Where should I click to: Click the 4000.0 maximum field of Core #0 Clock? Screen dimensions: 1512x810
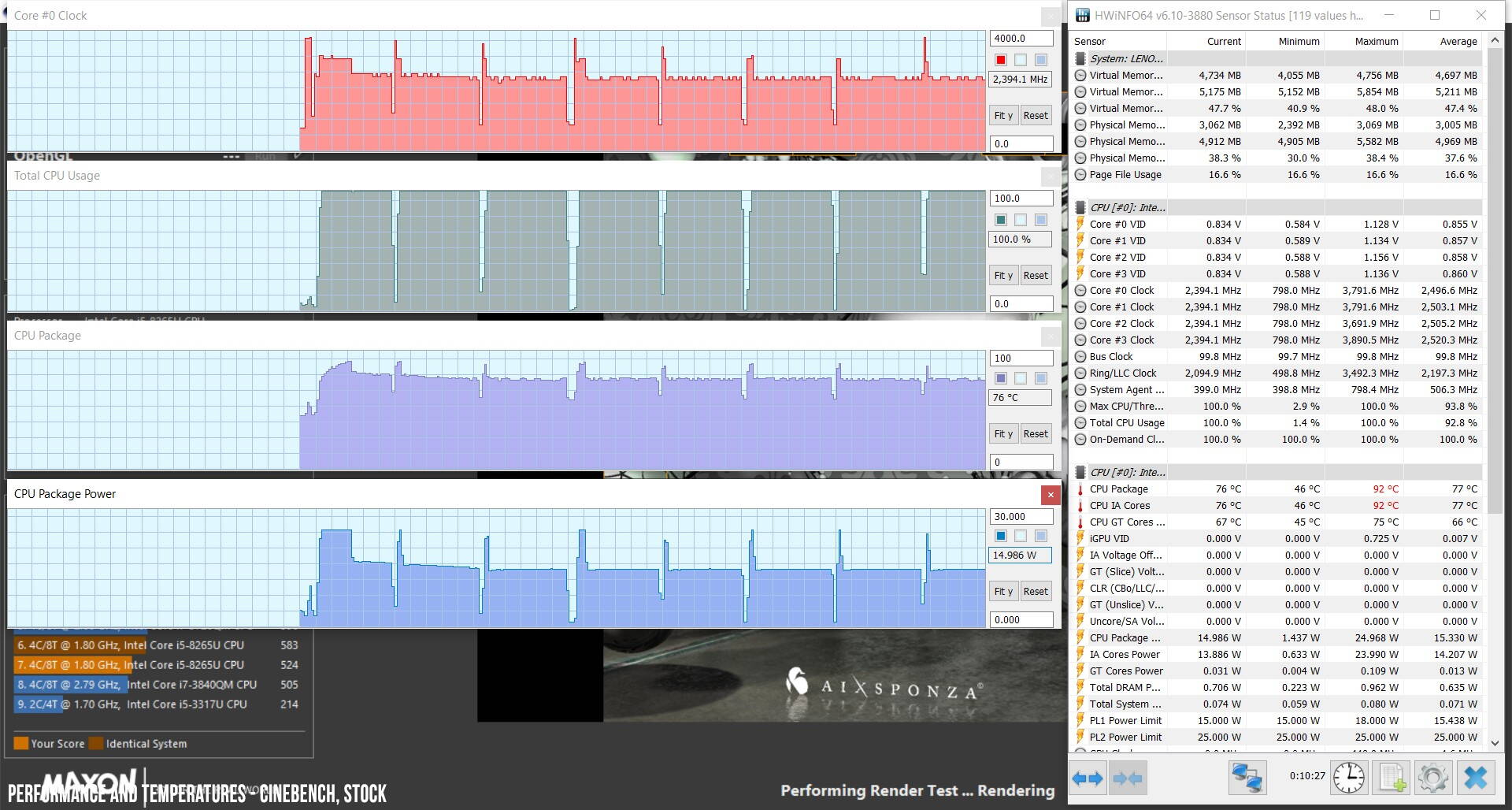point(1021,38)
